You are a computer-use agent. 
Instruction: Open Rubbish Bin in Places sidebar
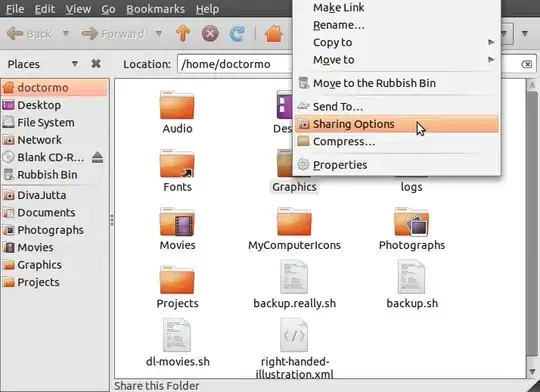coord(54,175)
